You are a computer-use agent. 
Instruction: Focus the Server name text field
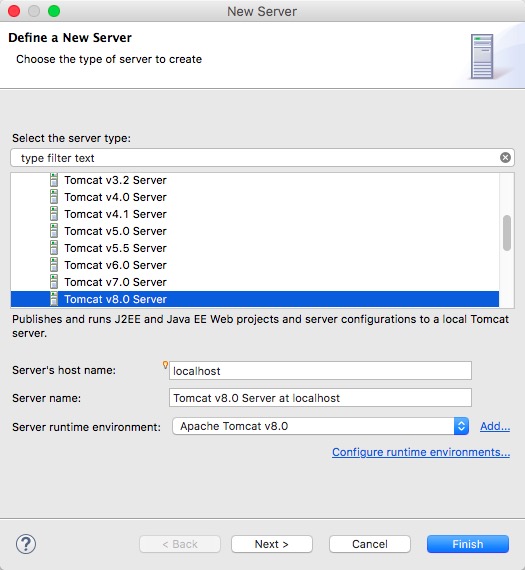[x=320, y=398]
